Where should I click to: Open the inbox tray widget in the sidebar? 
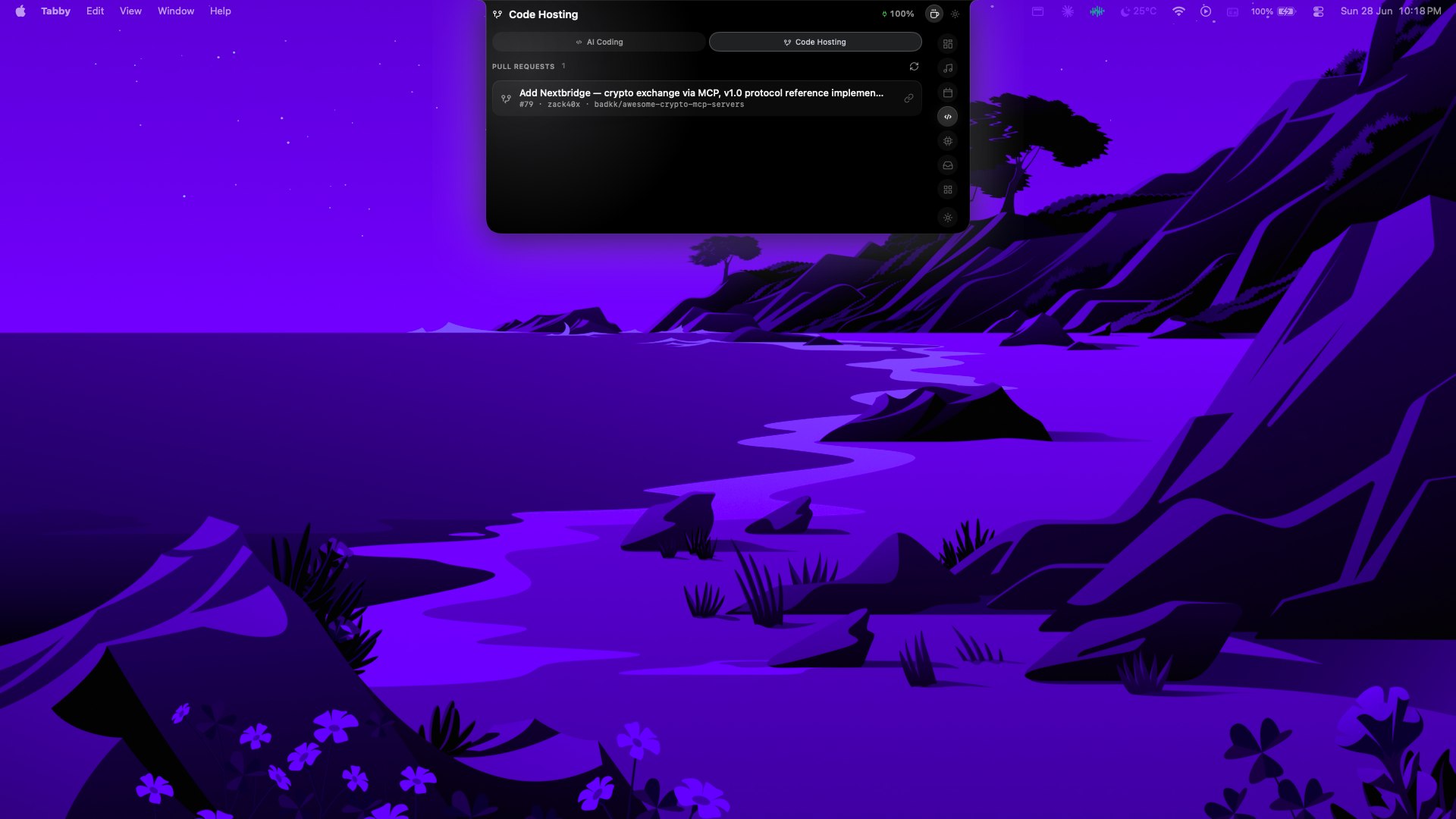pos(948,165)
